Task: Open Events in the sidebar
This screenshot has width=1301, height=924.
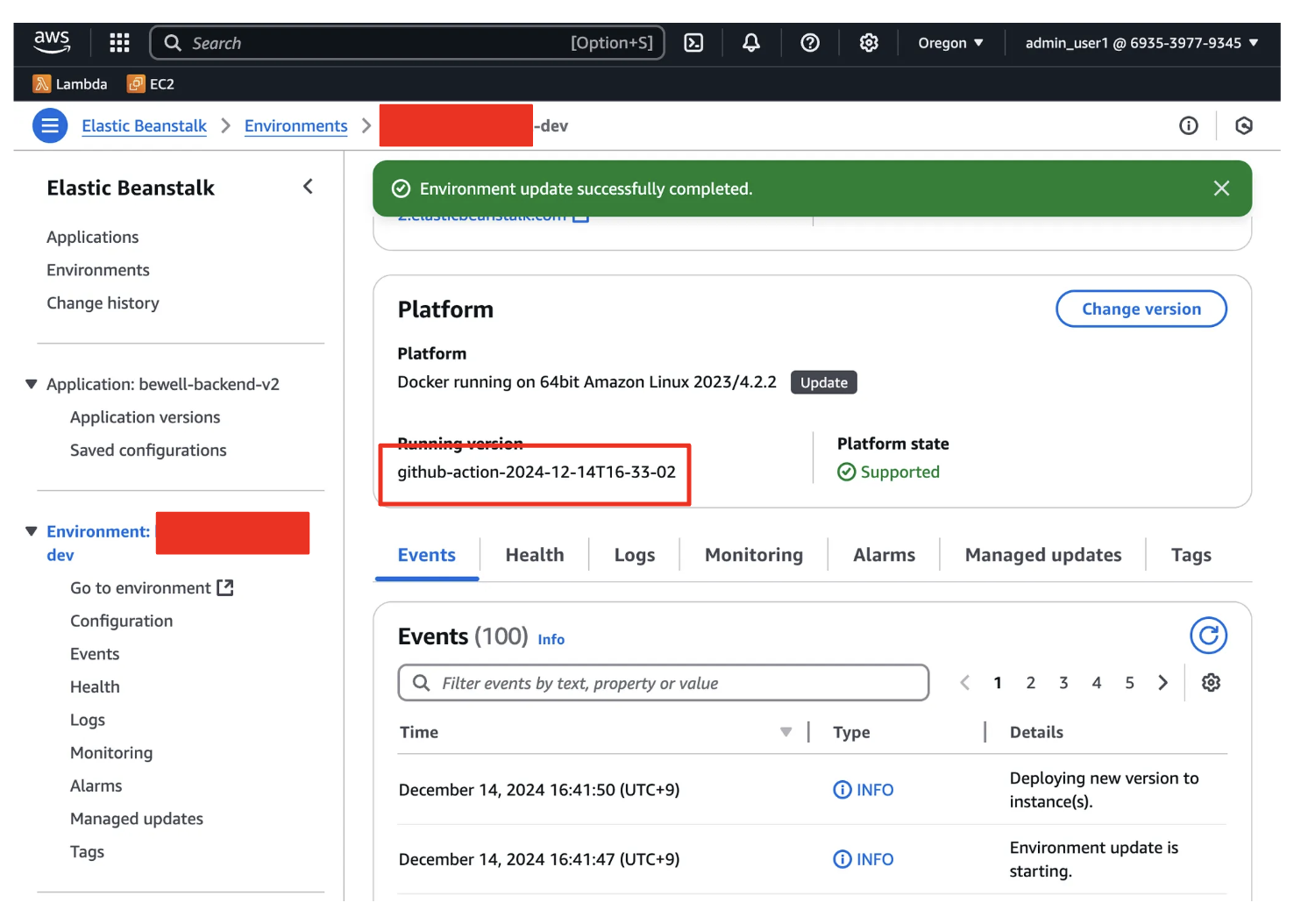Action: coord(95,654)
